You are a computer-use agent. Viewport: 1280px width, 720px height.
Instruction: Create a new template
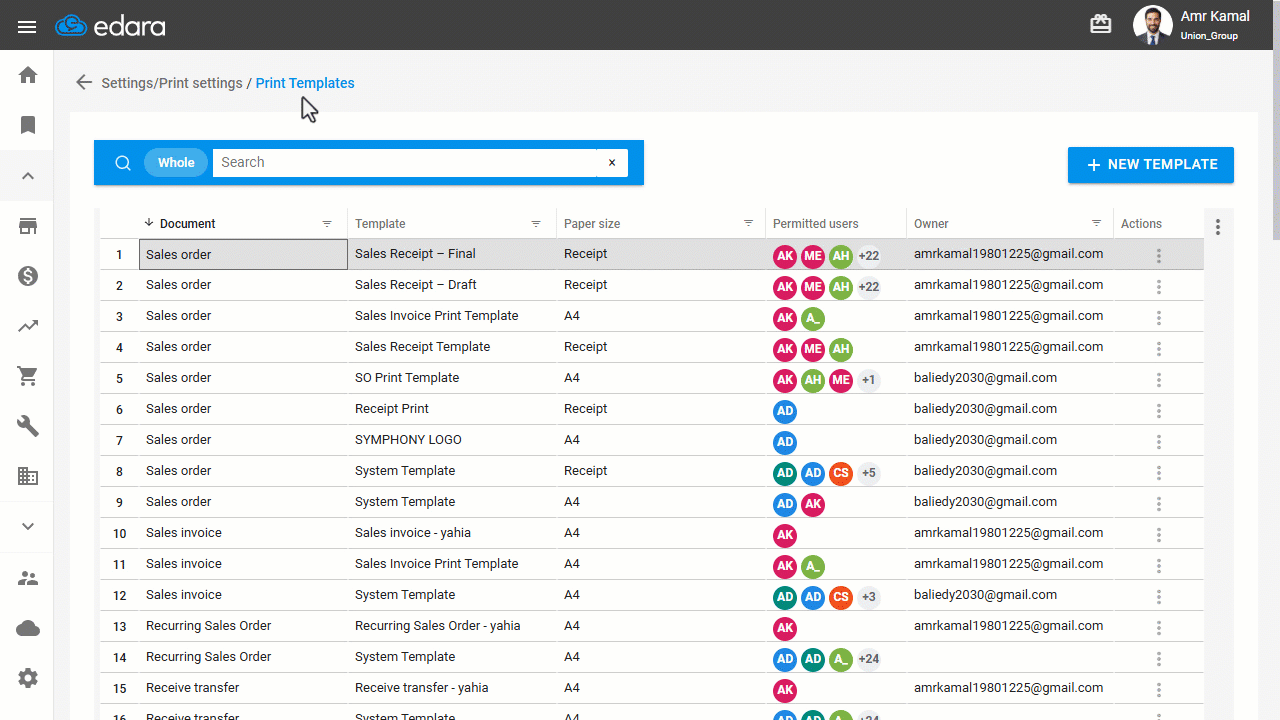(x=1151, y=165)
